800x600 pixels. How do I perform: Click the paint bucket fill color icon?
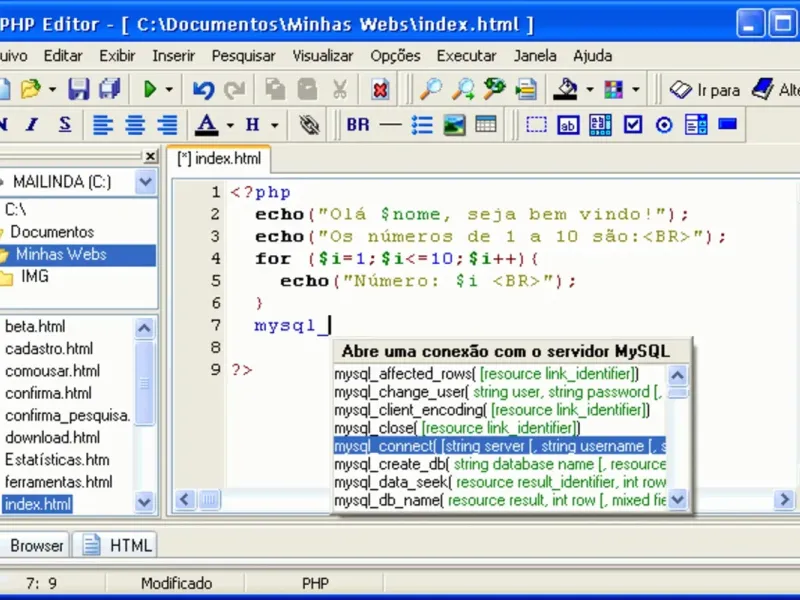click(565, 89)
